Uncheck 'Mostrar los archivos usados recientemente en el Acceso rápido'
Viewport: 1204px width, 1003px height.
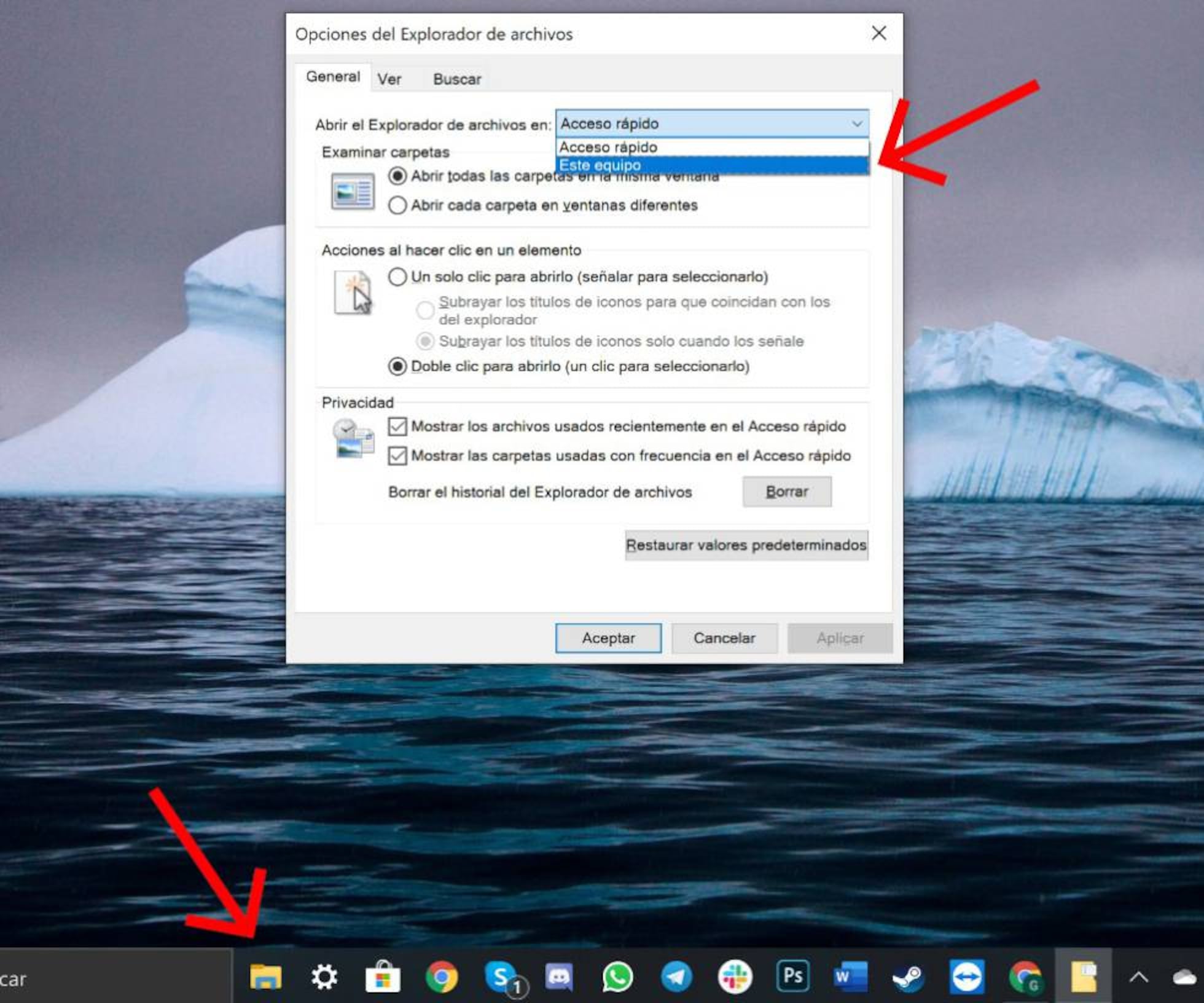click(x=397, y=427)
